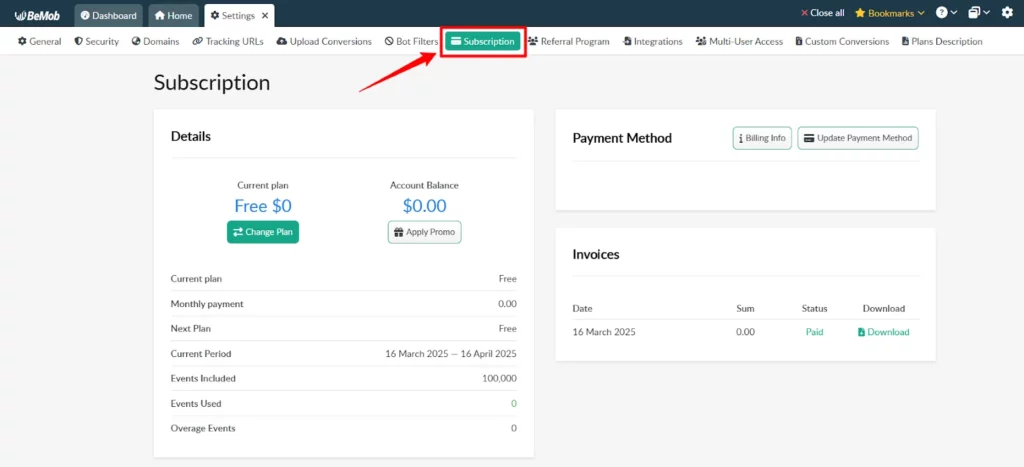Click the '$0.00' account balance value
This screenshot has width=1024, height=467.
pos(424,206)
